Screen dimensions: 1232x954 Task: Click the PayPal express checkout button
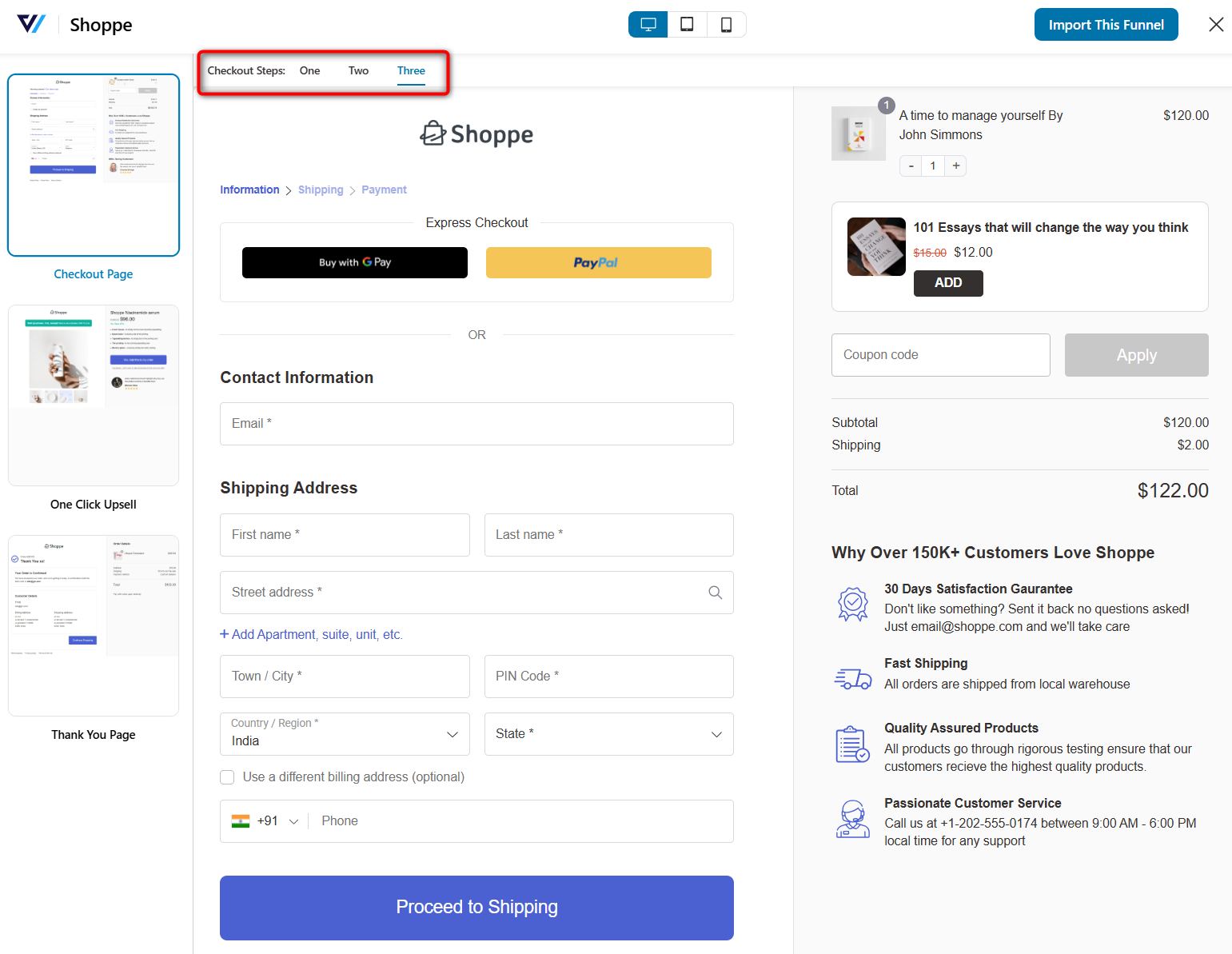[x=599, y=262]
